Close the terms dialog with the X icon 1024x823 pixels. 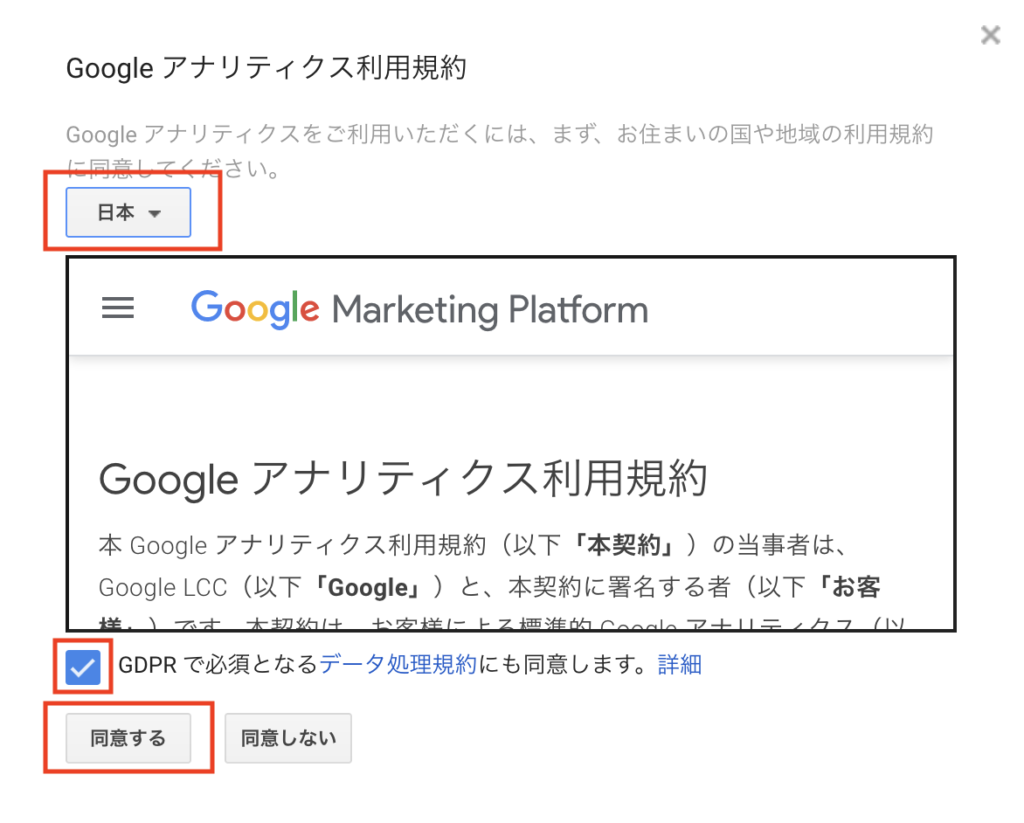click(x=990, y=35)
